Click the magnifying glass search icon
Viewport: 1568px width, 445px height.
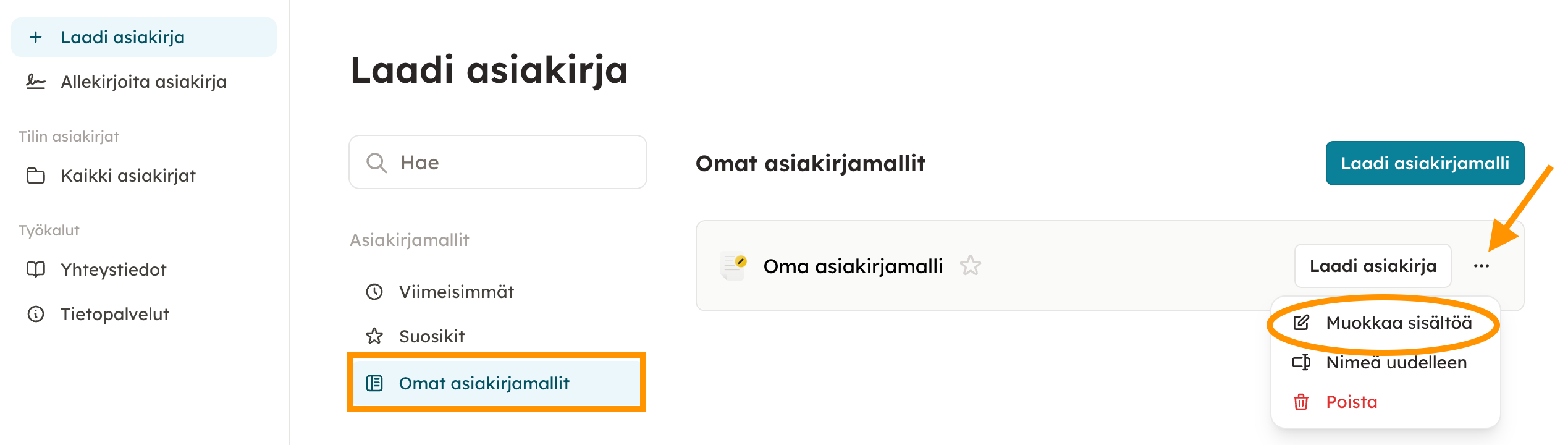click(376, 163)
